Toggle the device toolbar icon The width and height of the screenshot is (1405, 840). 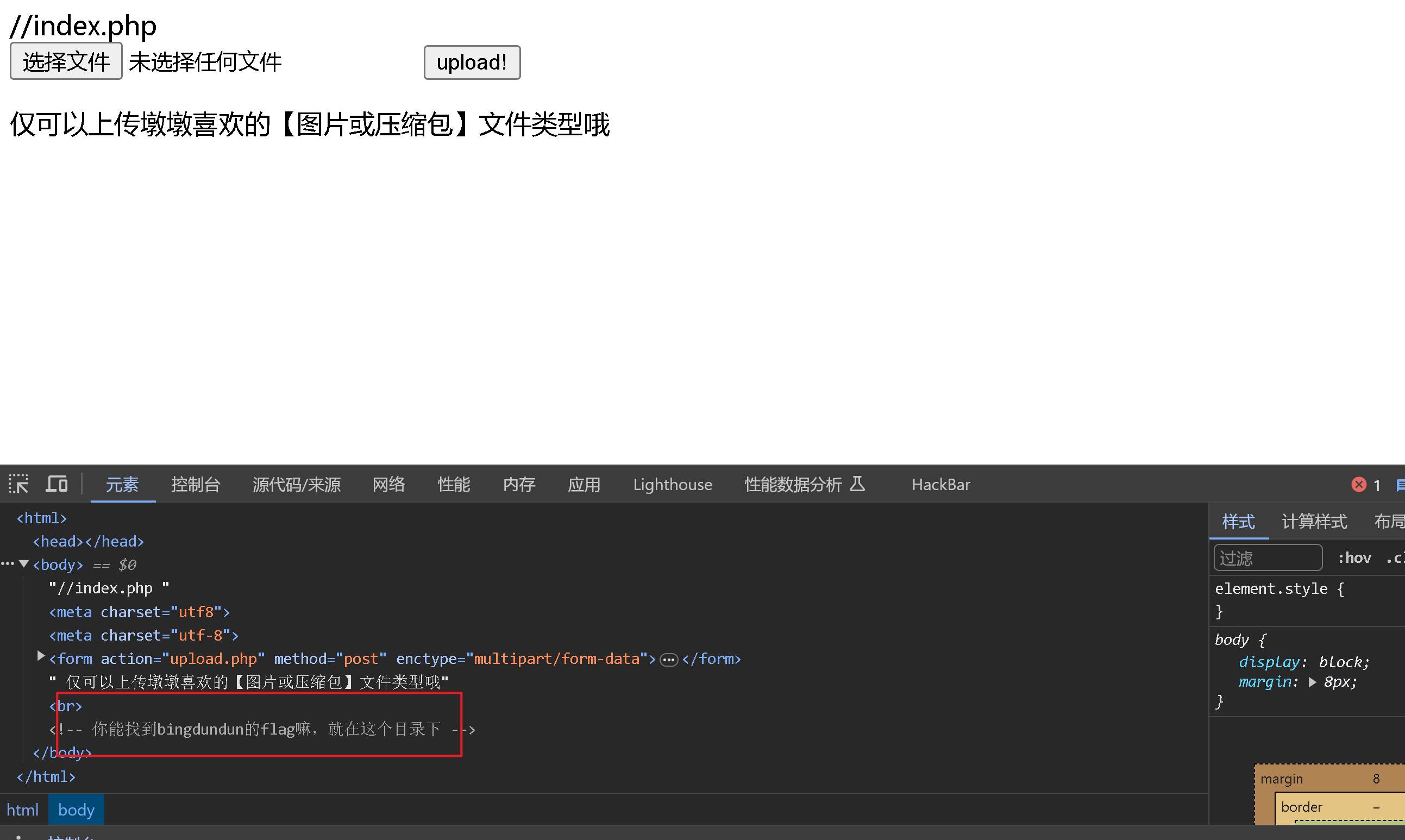(x=57, y=485)
